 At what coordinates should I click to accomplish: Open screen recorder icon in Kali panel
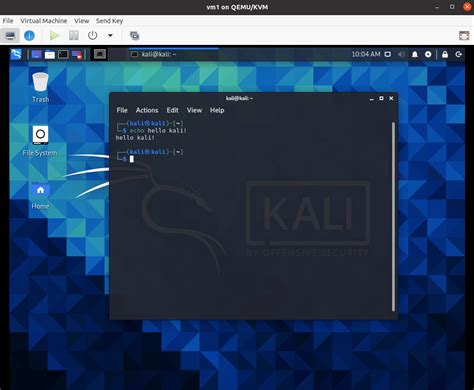pos(77,54)
